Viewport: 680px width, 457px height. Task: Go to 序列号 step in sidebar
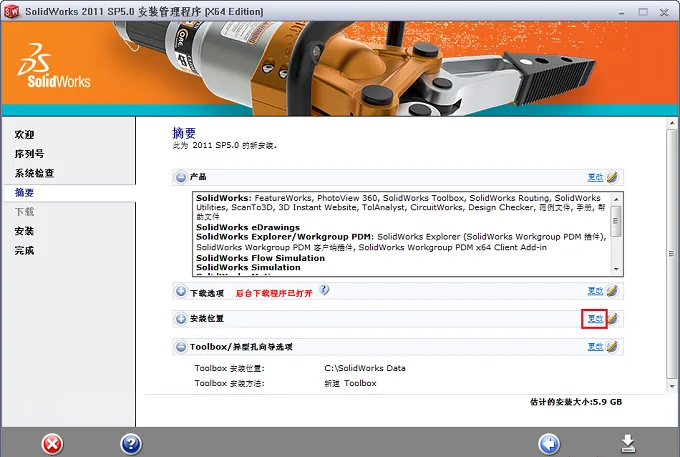click(29, 154)
